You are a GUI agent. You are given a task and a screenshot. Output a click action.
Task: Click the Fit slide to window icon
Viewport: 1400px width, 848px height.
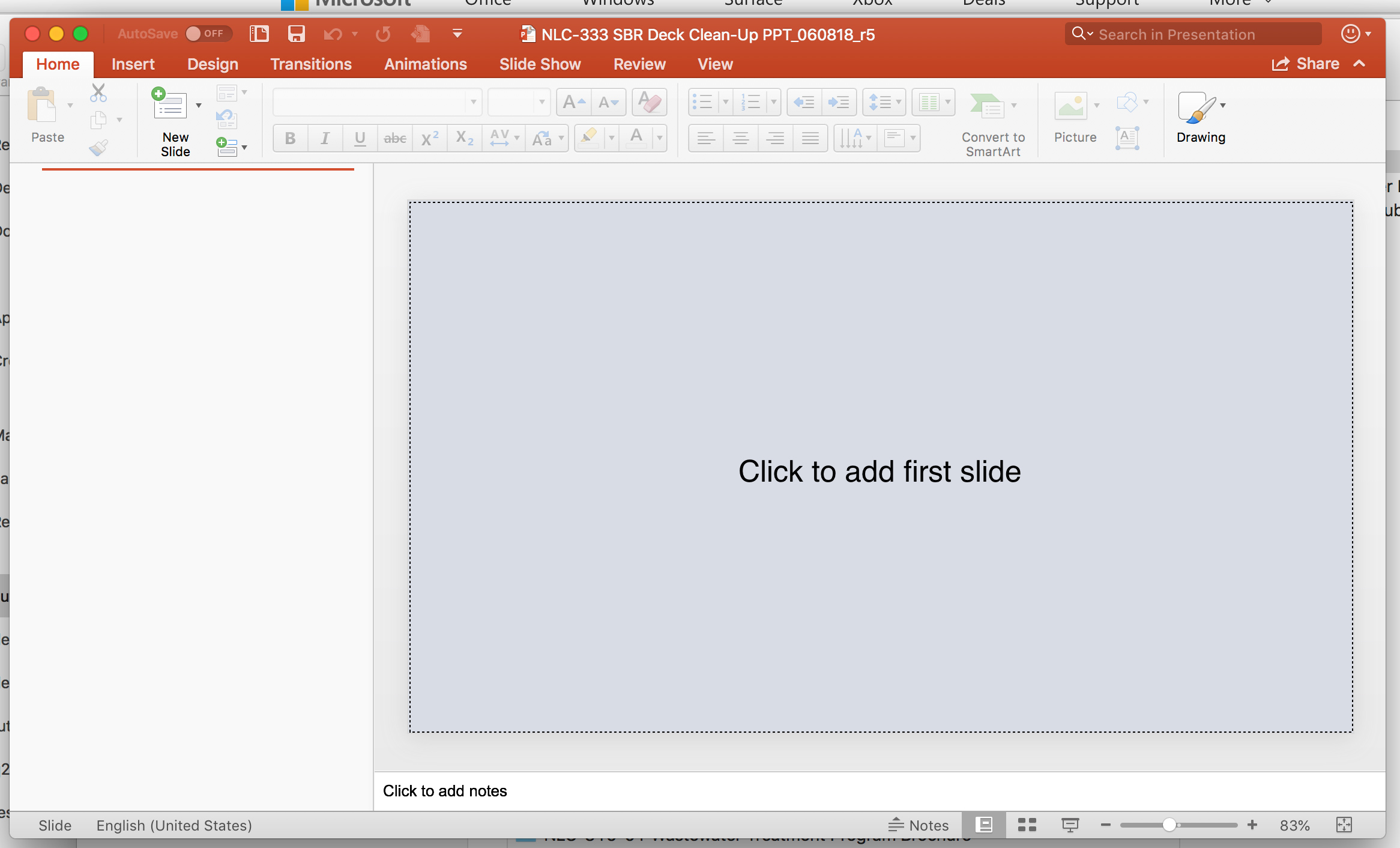pos(1344,825)
